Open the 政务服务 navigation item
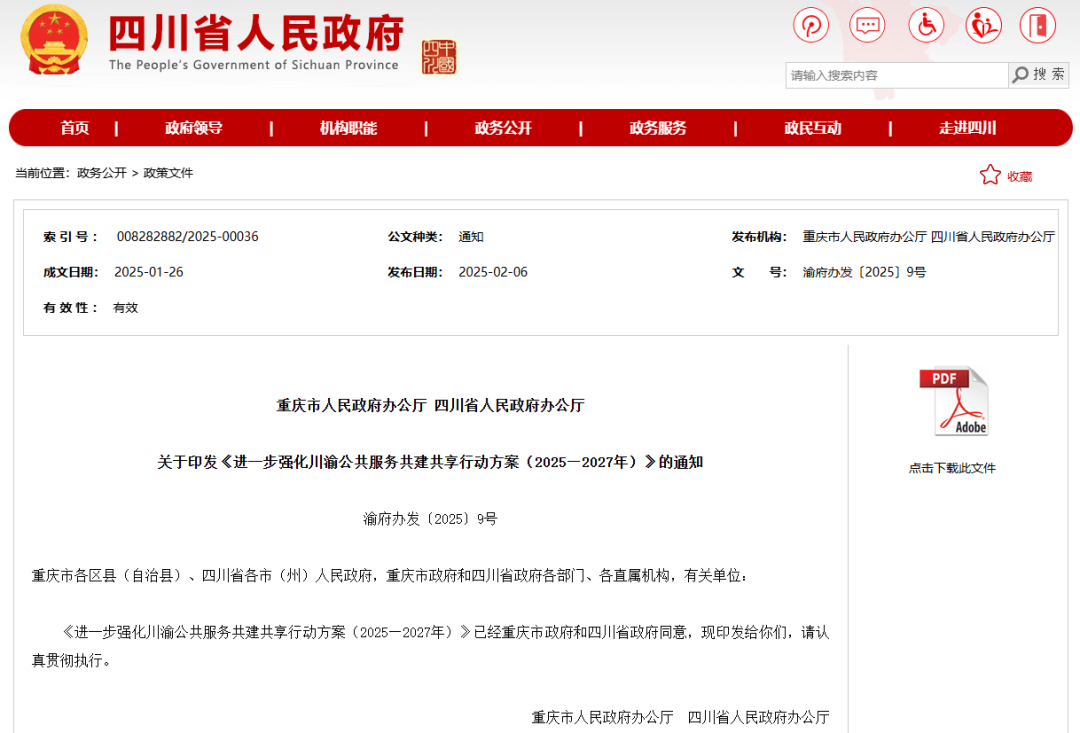This screenshot has height=733, width=1080. coord(658,128)
